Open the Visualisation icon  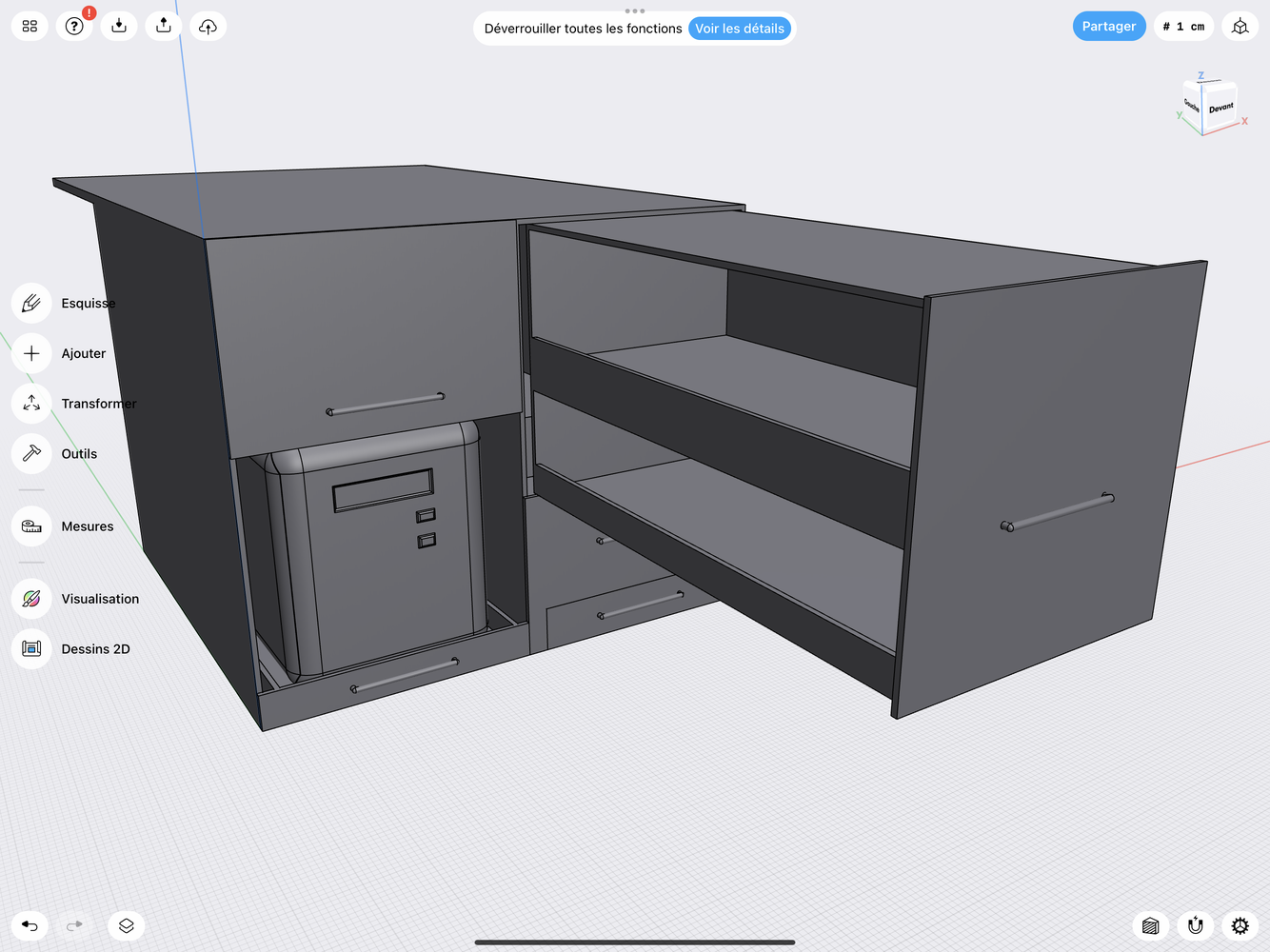coord(31,598)
